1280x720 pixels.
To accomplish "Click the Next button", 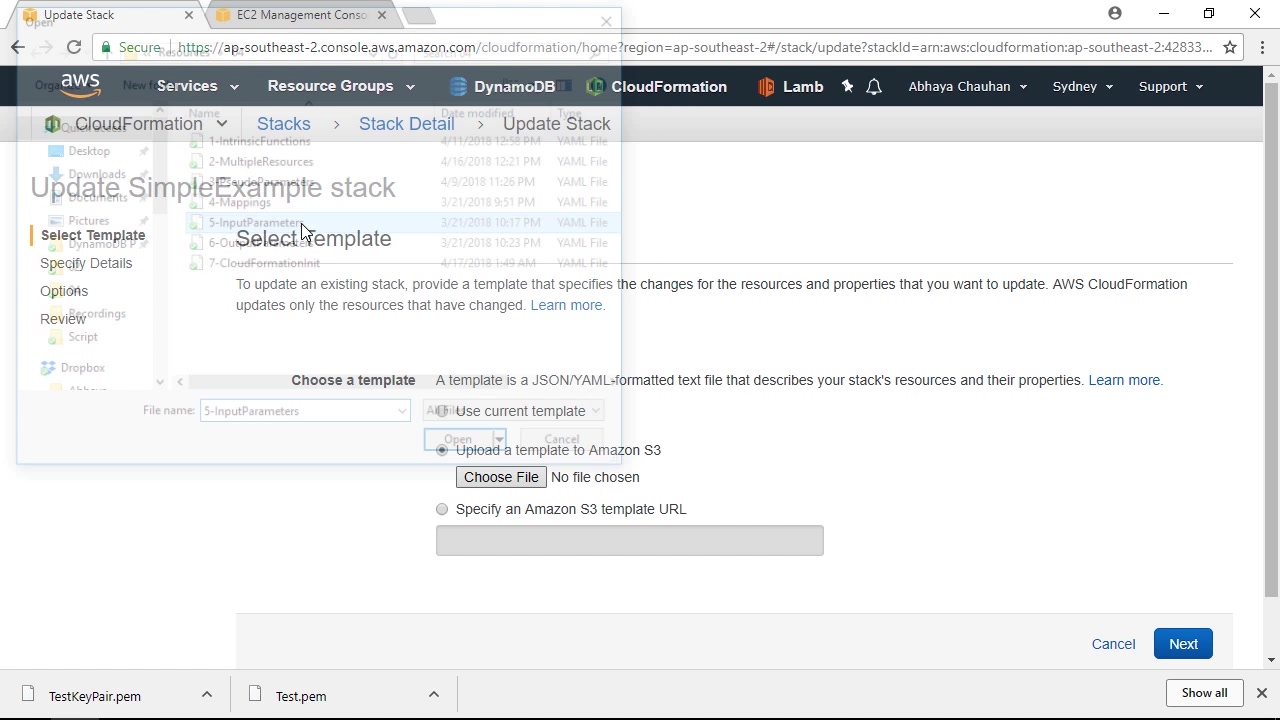I will tap(1183, 644).
